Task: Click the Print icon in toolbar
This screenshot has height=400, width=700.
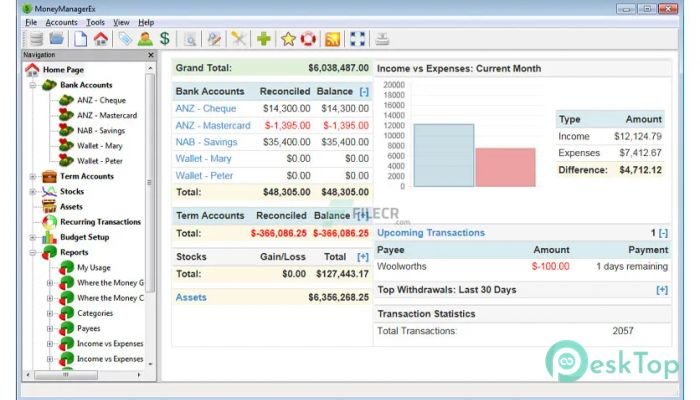Action: 382,39
